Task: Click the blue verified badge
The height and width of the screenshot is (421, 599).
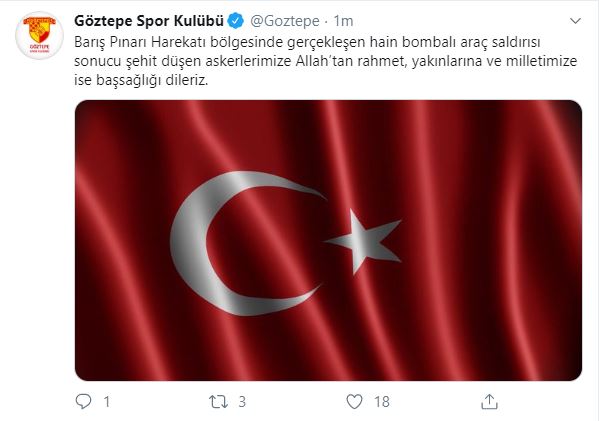Action: pos(236,21)
